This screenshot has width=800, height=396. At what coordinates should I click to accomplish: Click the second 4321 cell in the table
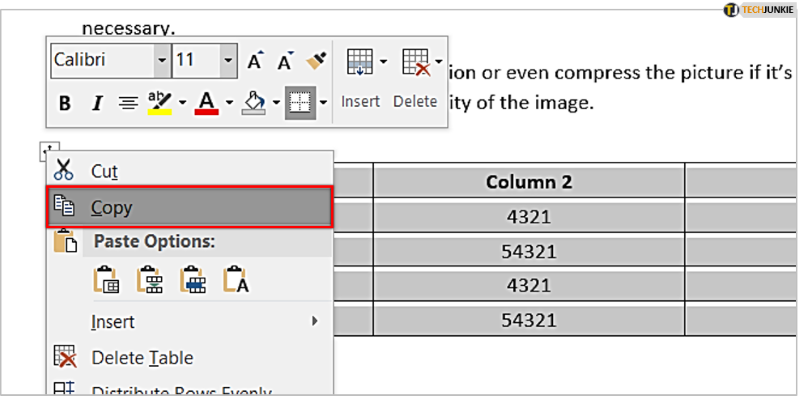click(x=529, y=285)
